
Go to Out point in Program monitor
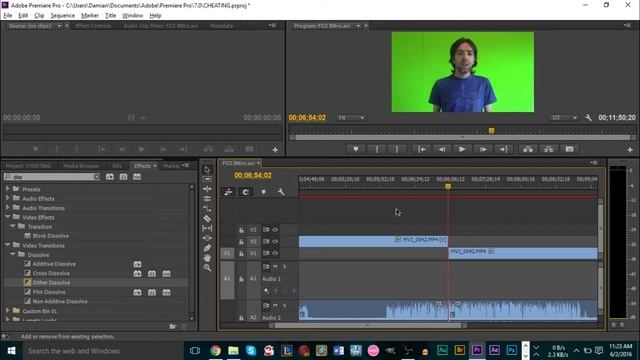[x=504, y=149]
